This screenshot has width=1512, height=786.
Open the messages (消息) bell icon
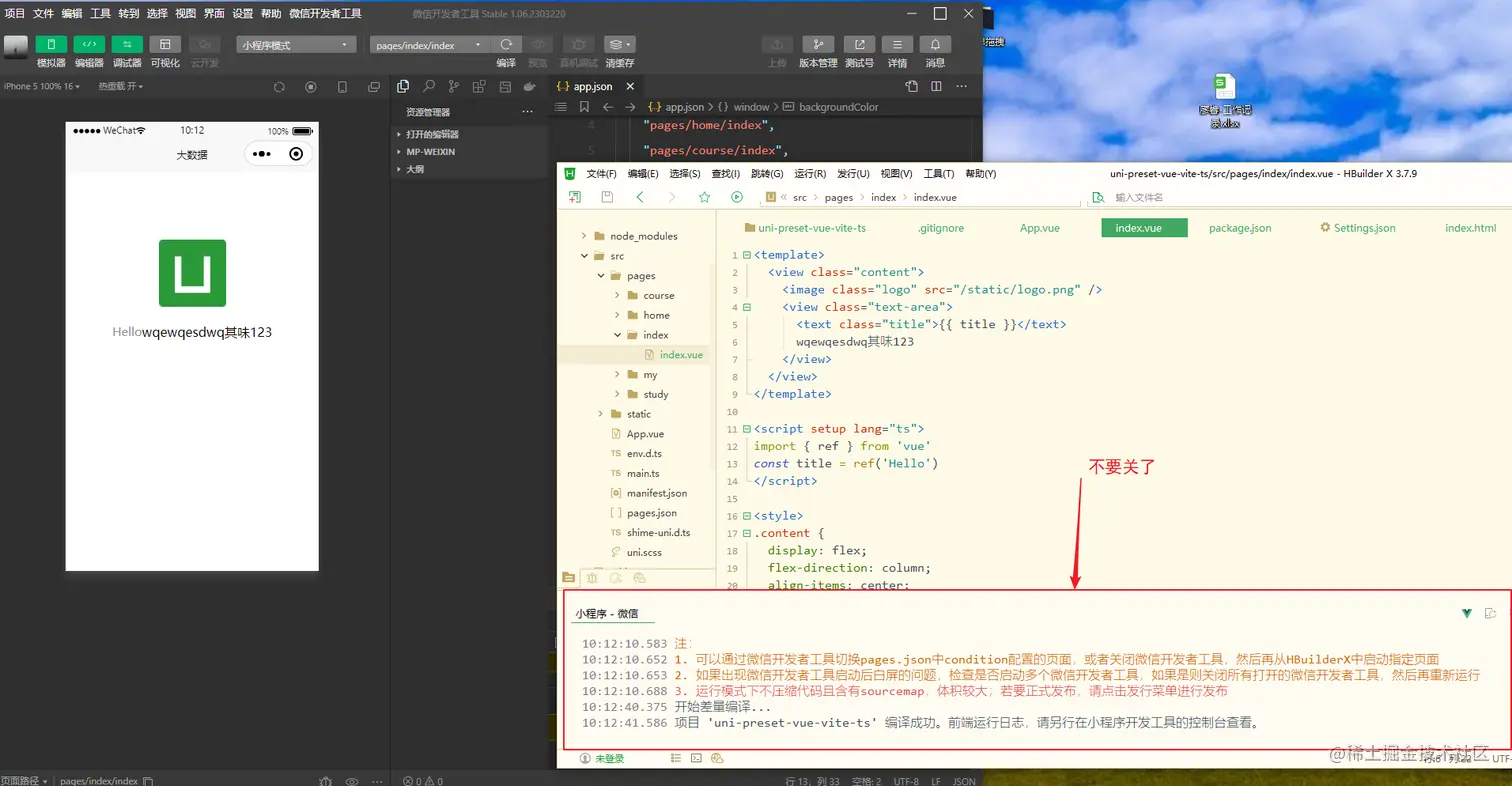tap(935, 45)
